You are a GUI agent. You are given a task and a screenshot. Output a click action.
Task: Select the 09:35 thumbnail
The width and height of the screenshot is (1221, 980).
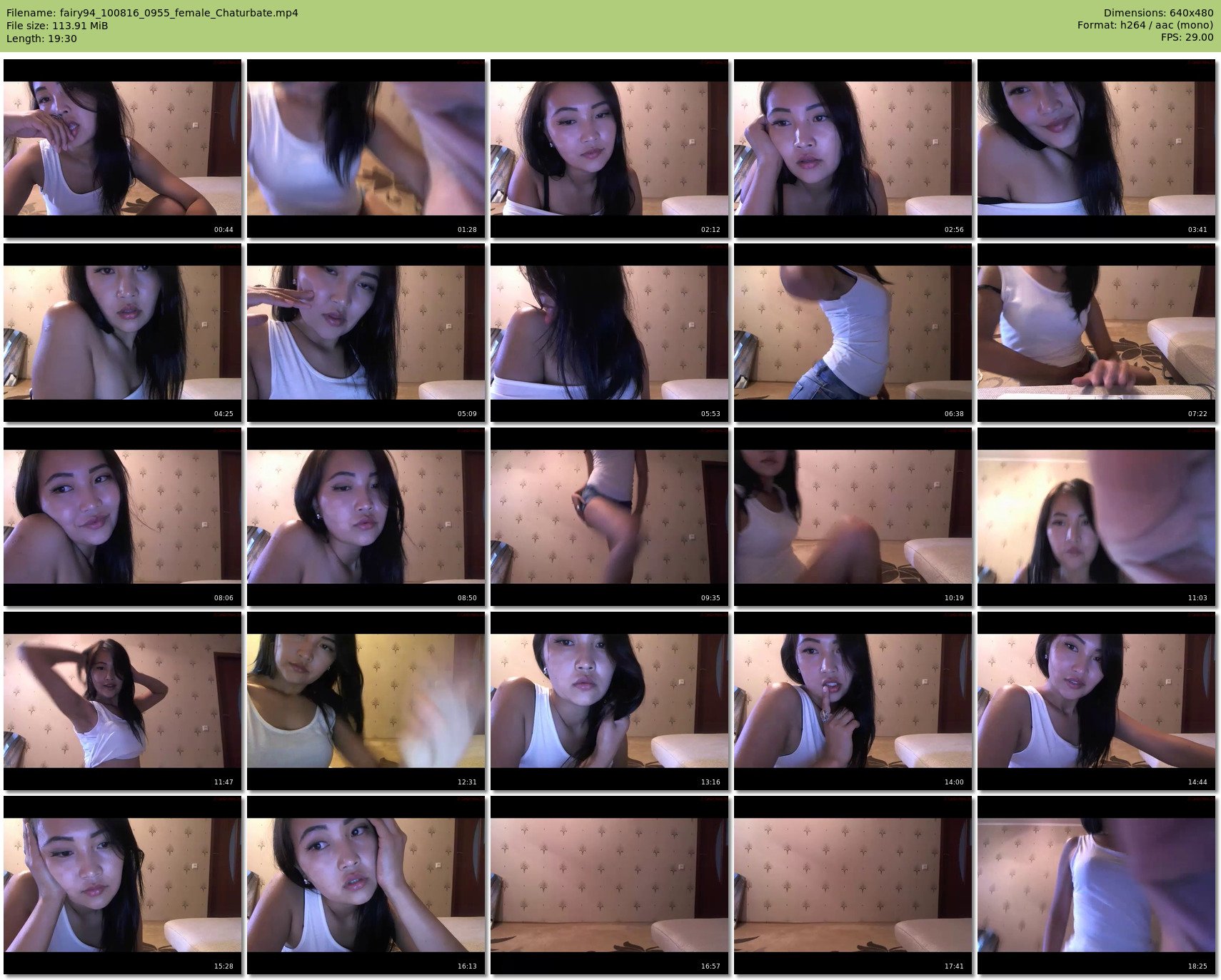point(609,517)
